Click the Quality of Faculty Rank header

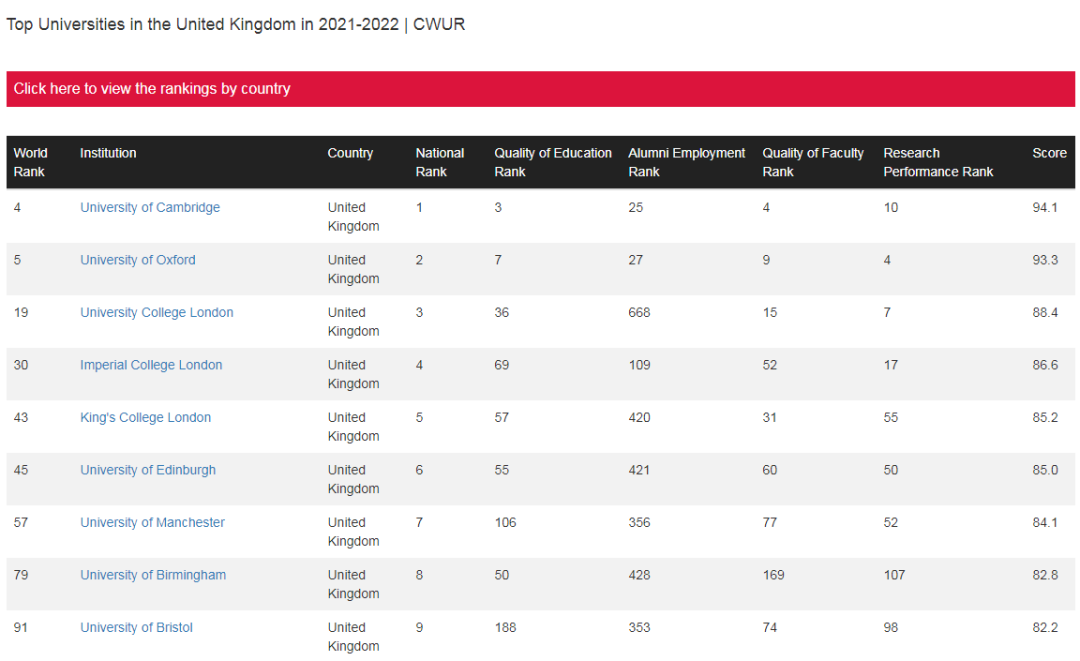tap(813, 162)
